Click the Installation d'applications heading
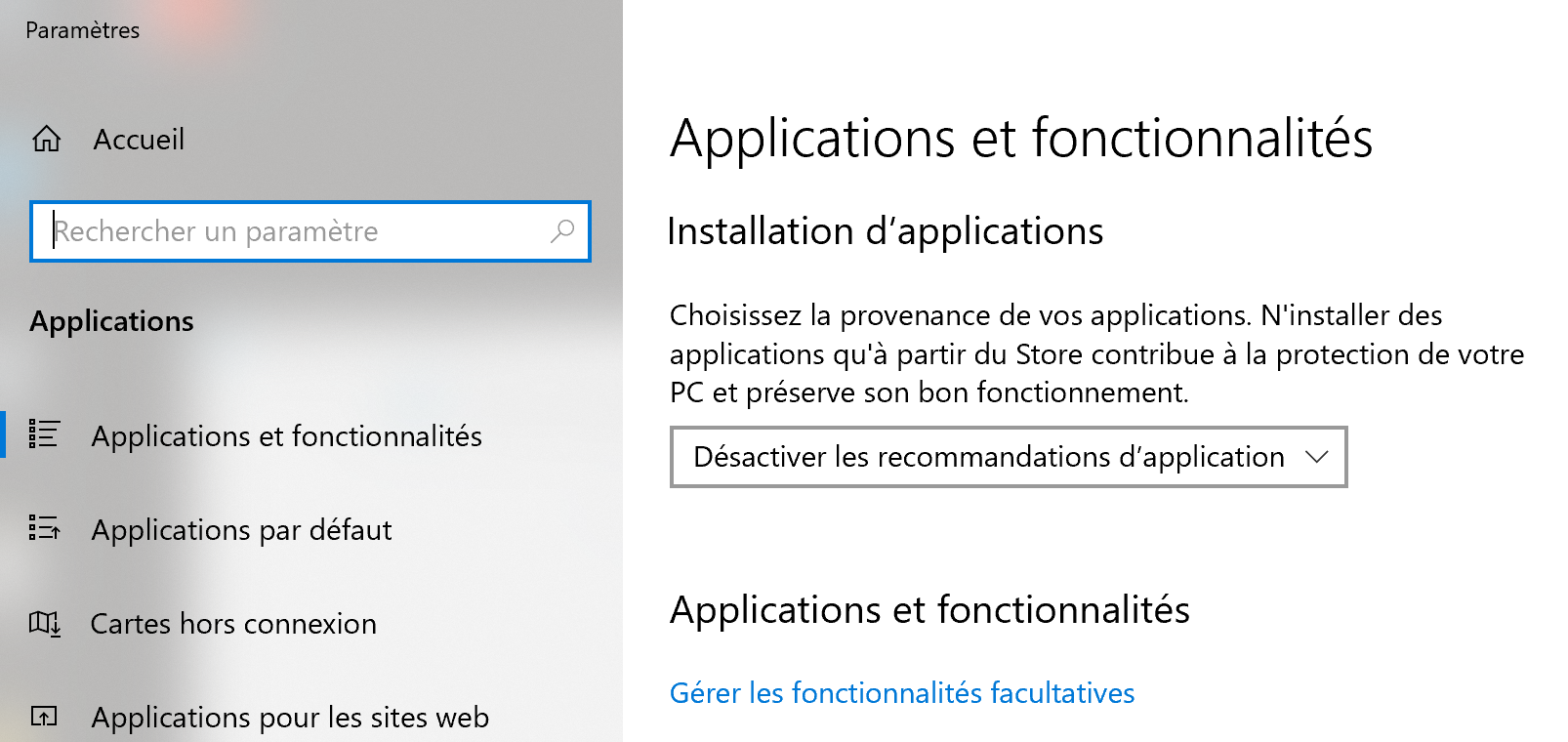1568x742 pixels. [x=886, y=231]
